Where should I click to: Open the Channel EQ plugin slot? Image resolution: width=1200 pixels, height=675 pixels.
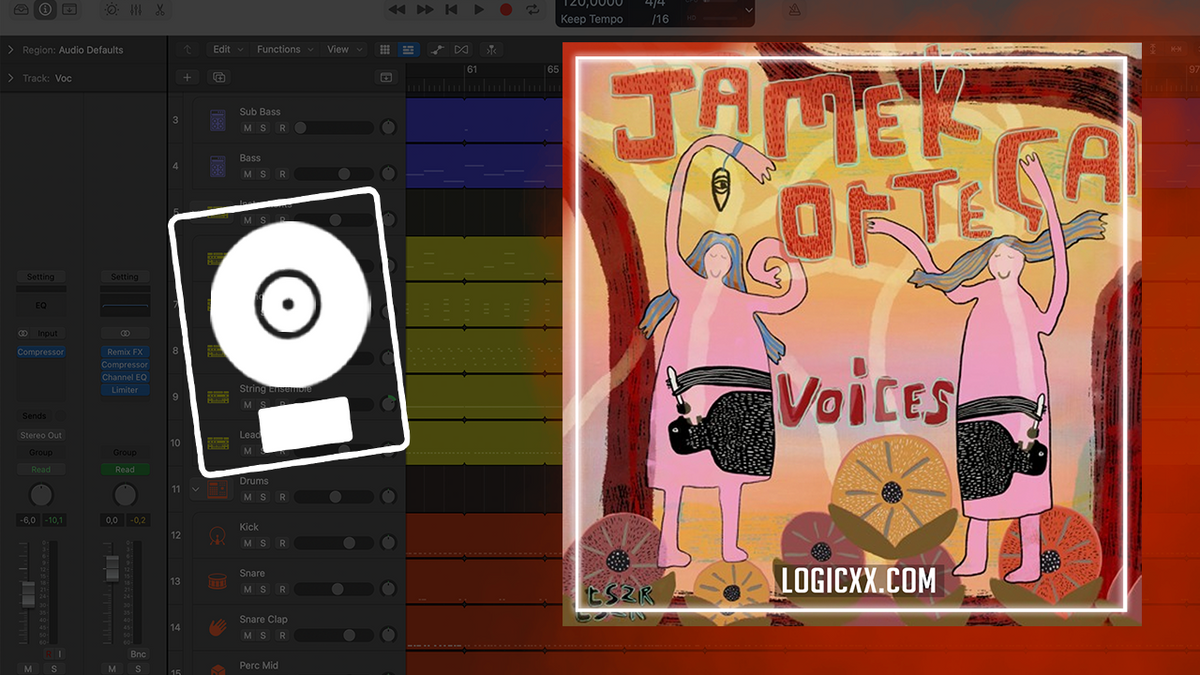coord(125,377)
